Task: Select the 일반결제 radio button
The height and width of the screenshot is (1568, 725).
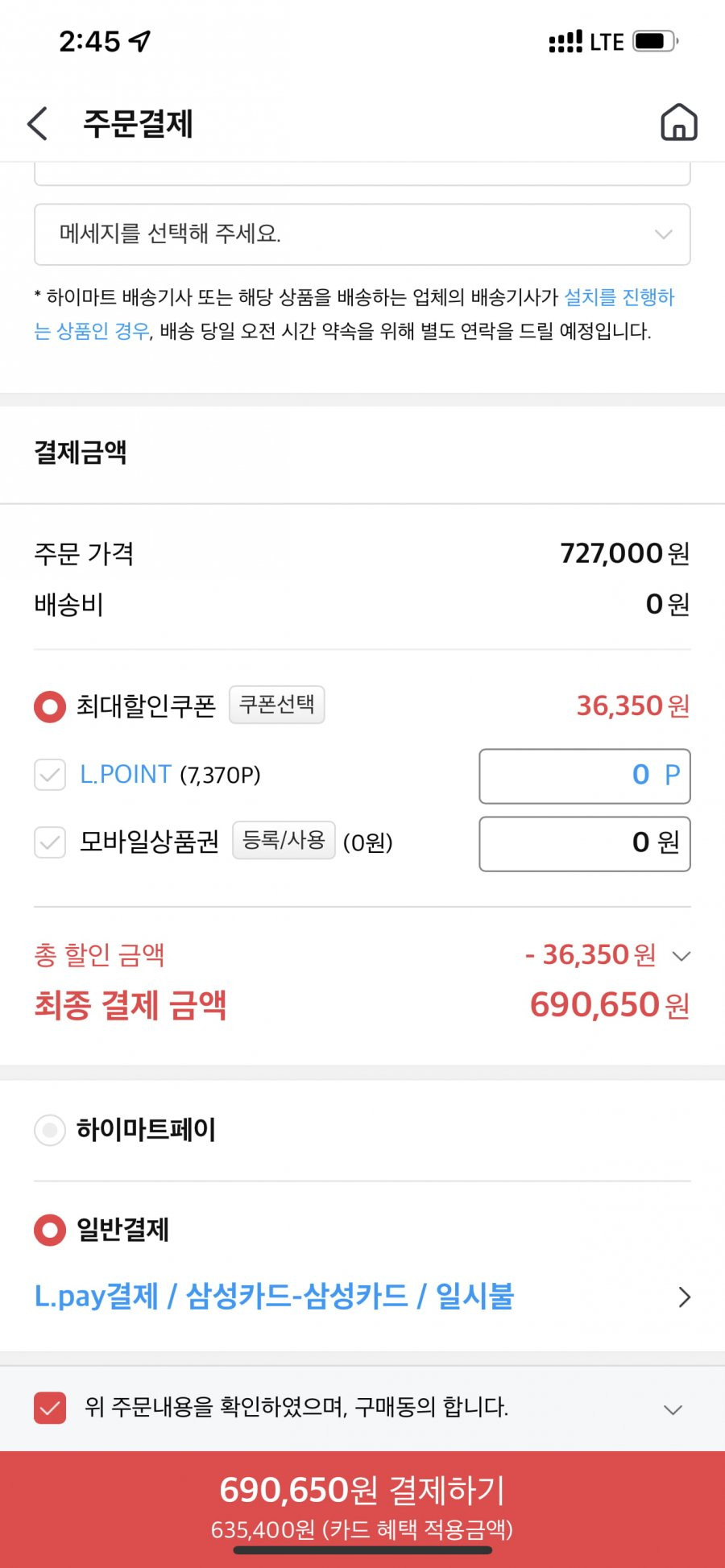Action: pyautogui.click(x=50, y=1230)
